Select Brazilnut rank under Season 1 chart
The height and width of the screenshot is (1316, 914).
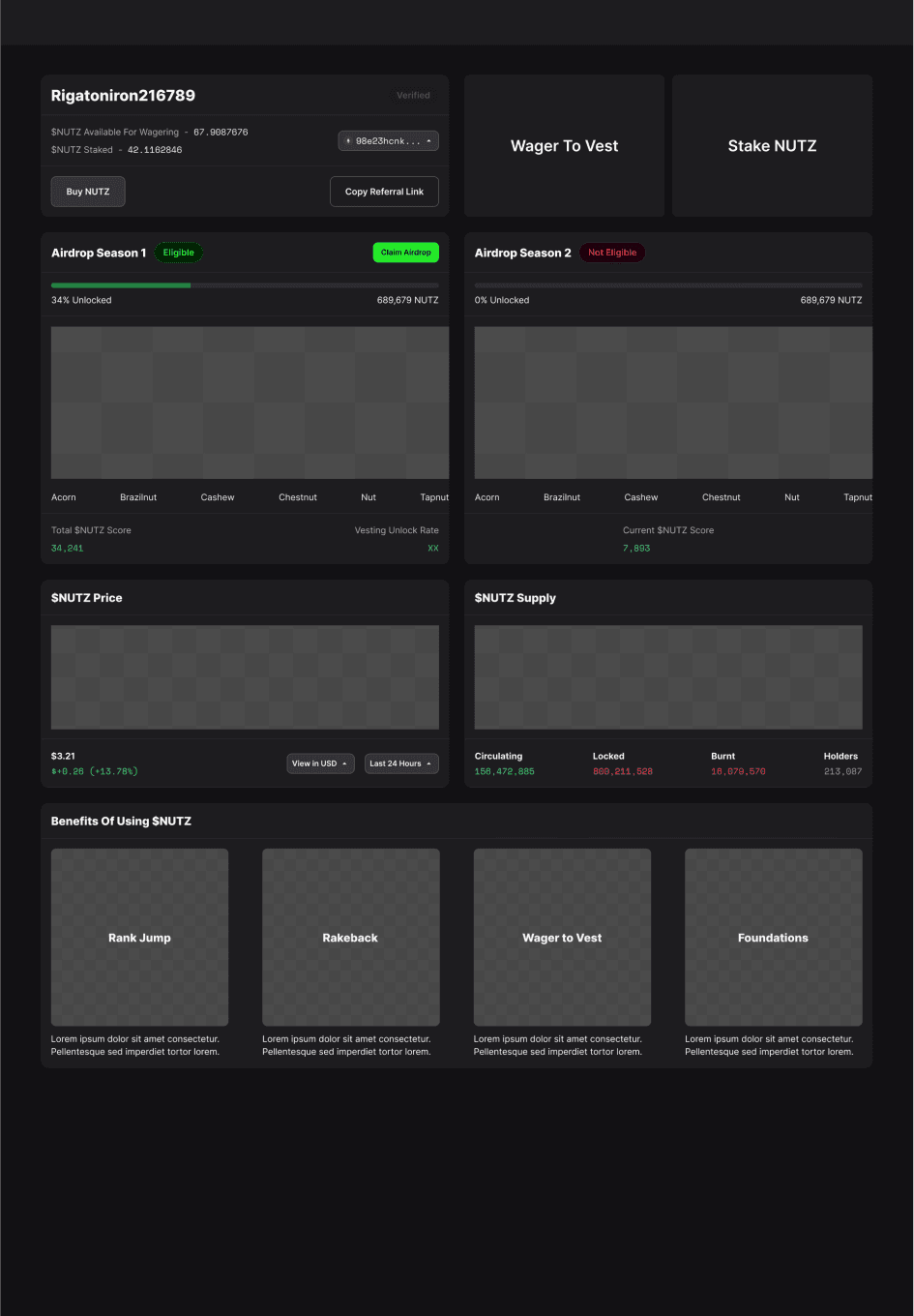138,497
